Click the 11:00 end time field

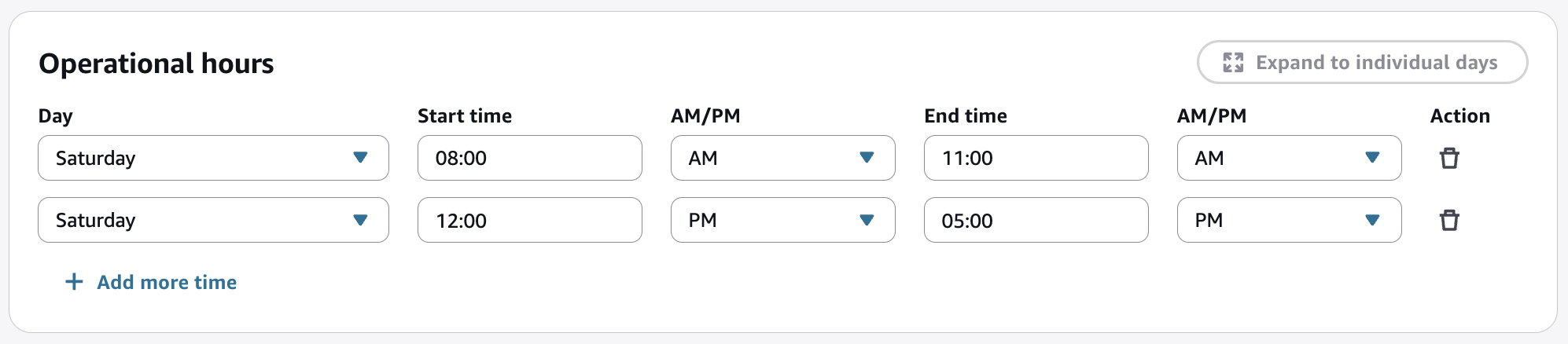point(1036,158)
